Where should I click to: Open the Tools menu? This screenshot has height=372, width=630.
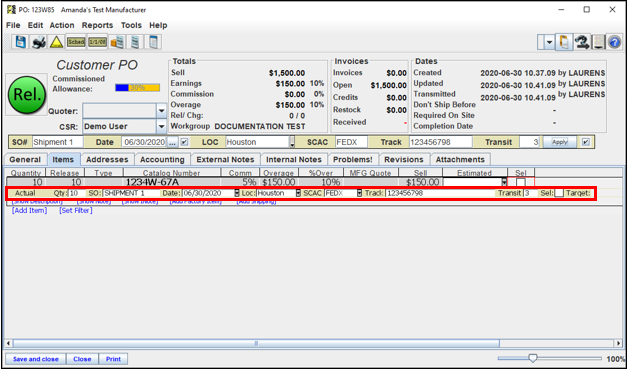coord(131,25)
